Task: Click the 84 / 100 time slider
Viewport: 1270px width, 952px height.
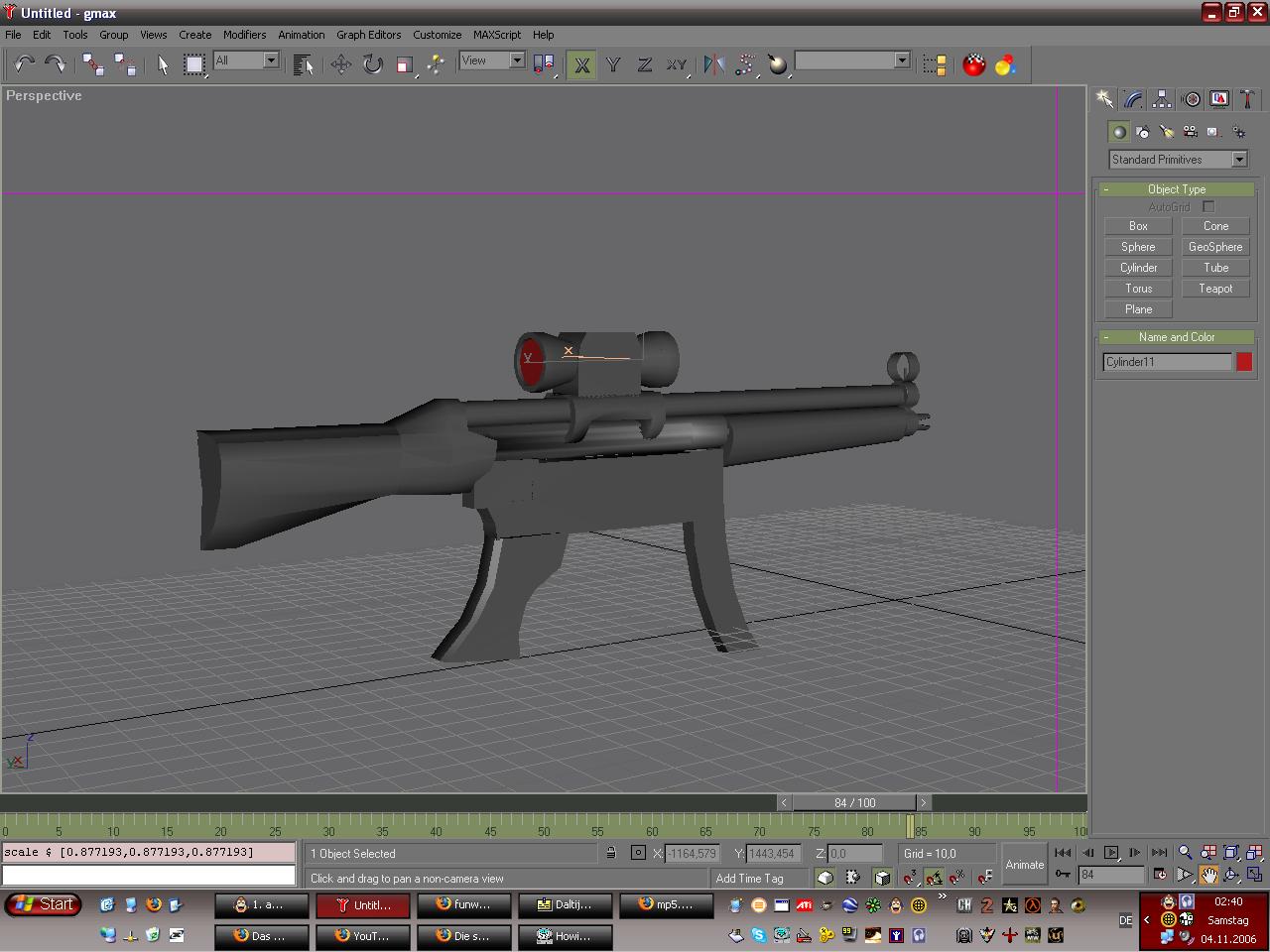Action: coord(854,802)
